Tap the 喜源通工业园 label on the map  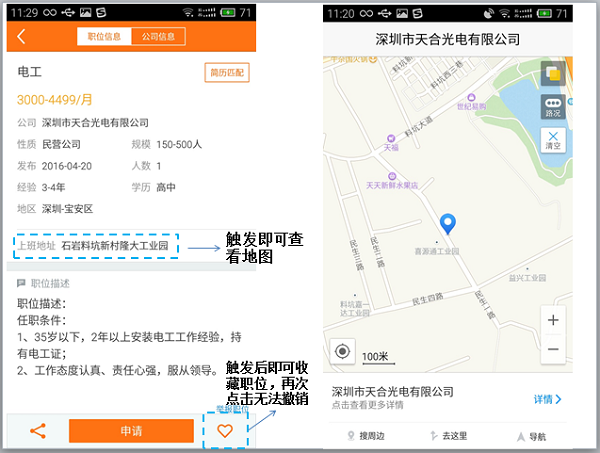pyautogui.click(x=437, y=251)
